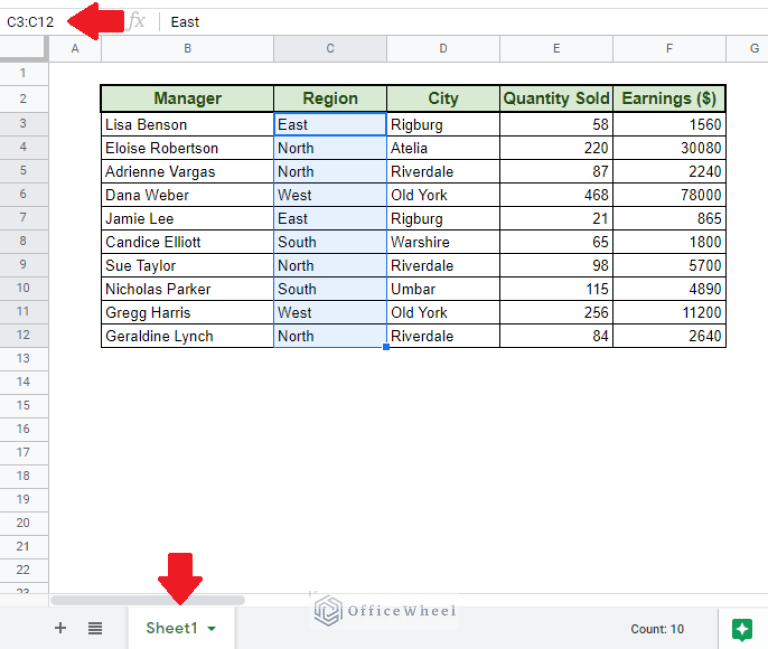Select row 18 header
Viewport: 768px width, 649px height.
(24, 476)
